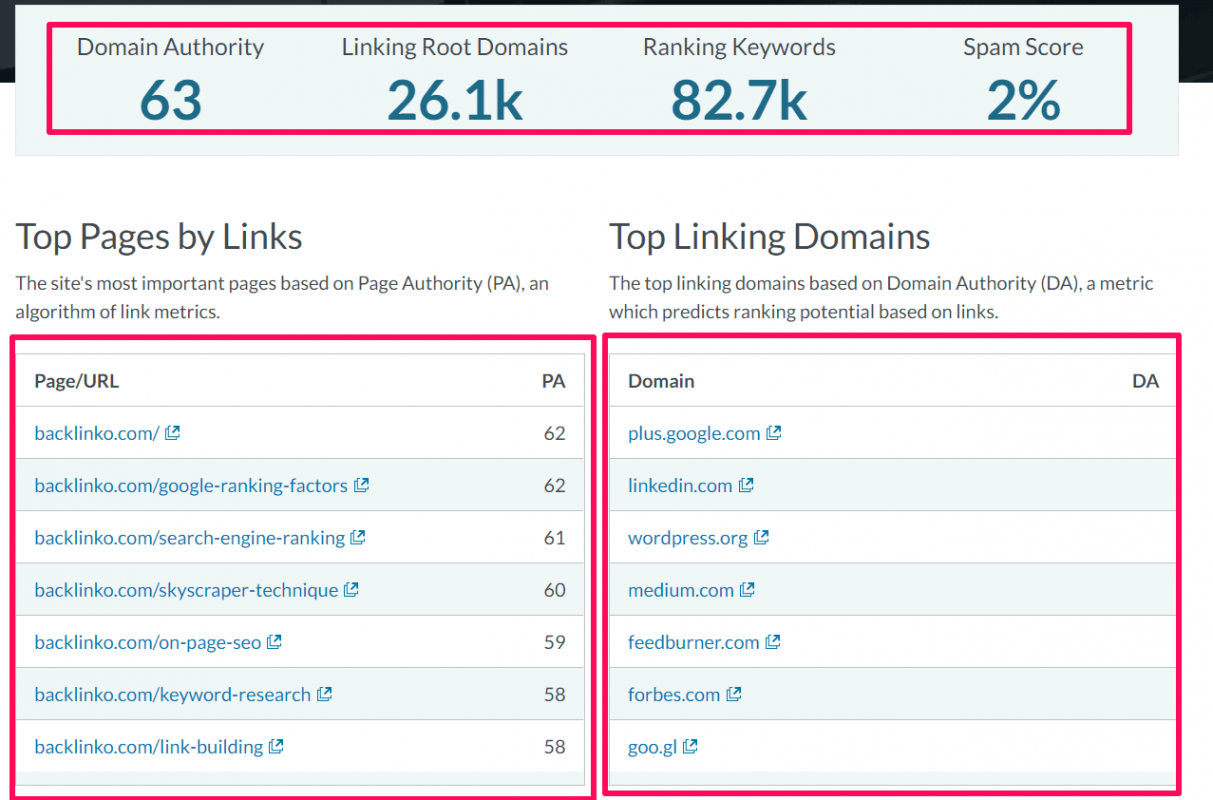Open the medium.com domain link
1213x800 pixels.
click(x=681, y=590)
